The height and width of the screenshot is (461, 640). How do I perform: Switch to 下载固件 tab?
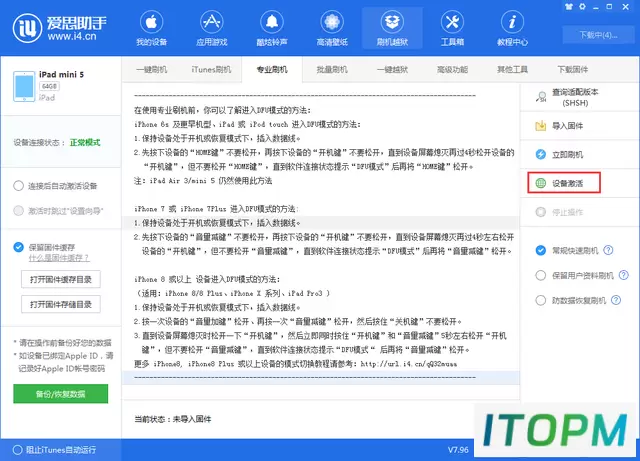pyautogui.click(x=573, y=69)
